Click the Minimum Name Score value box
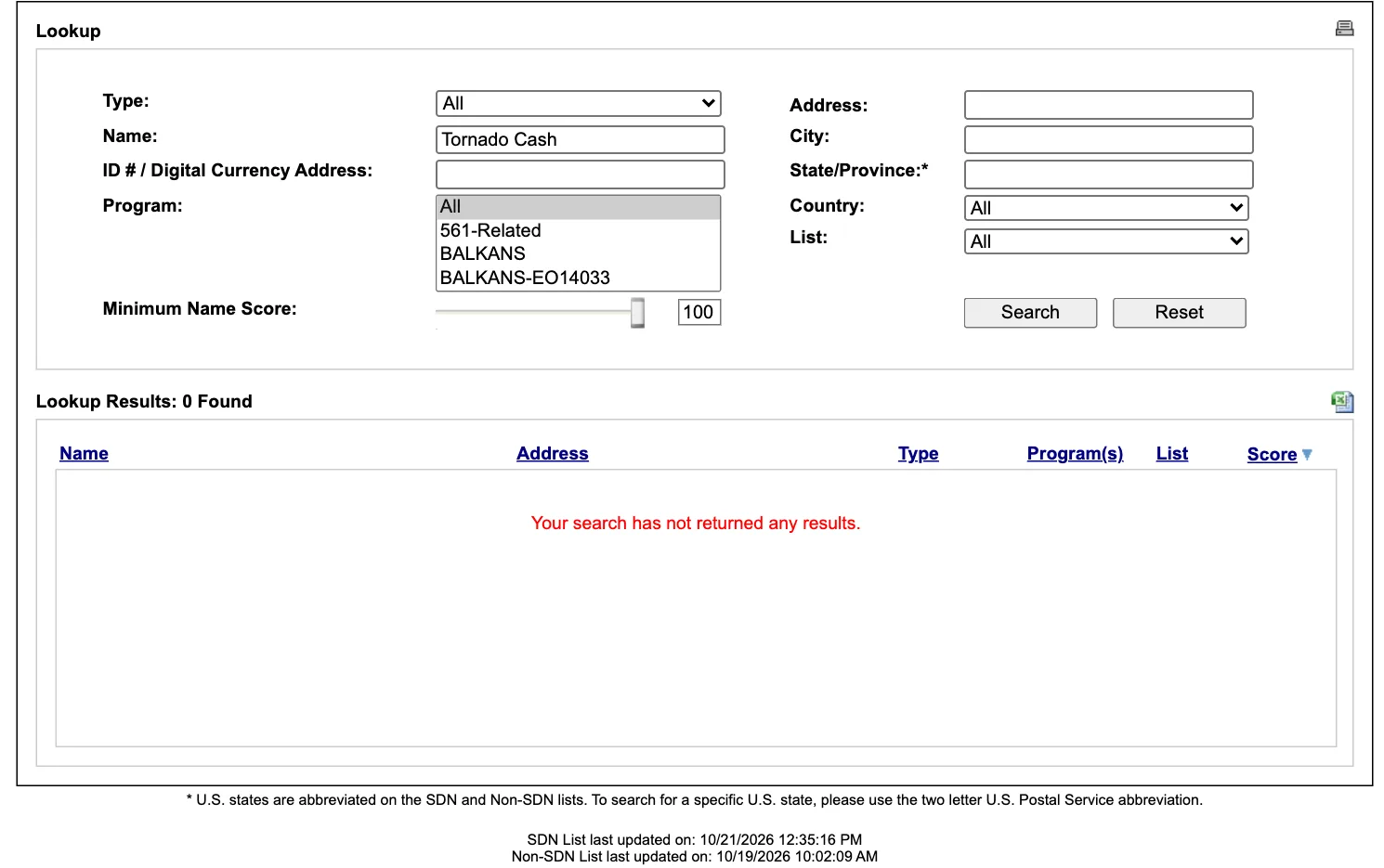The image size is (1384, 868). [699, 312]
